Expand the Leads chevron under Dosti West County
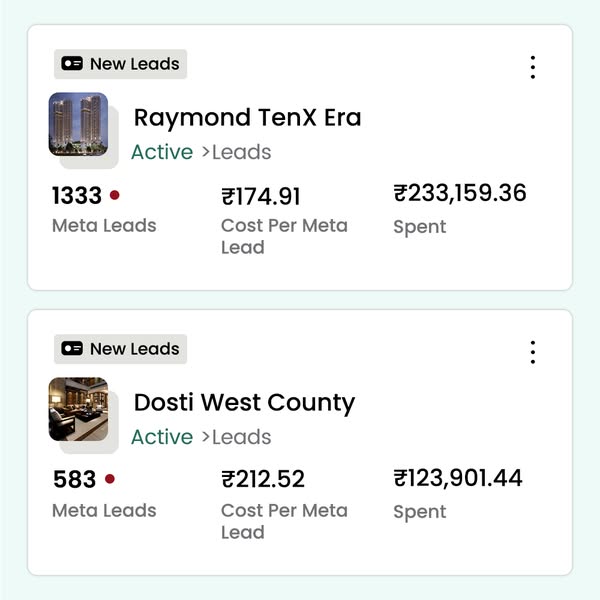The image size is (600, 600). 206,437
